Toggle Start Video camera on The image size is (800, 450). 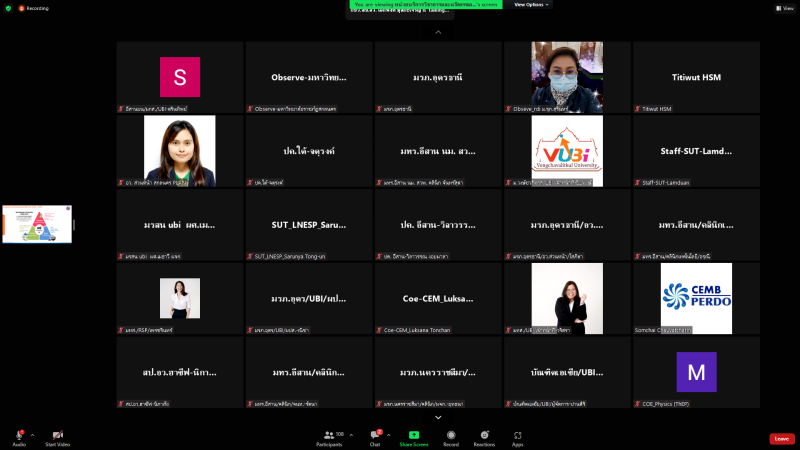pyautogui.click(x=57, y=436)
